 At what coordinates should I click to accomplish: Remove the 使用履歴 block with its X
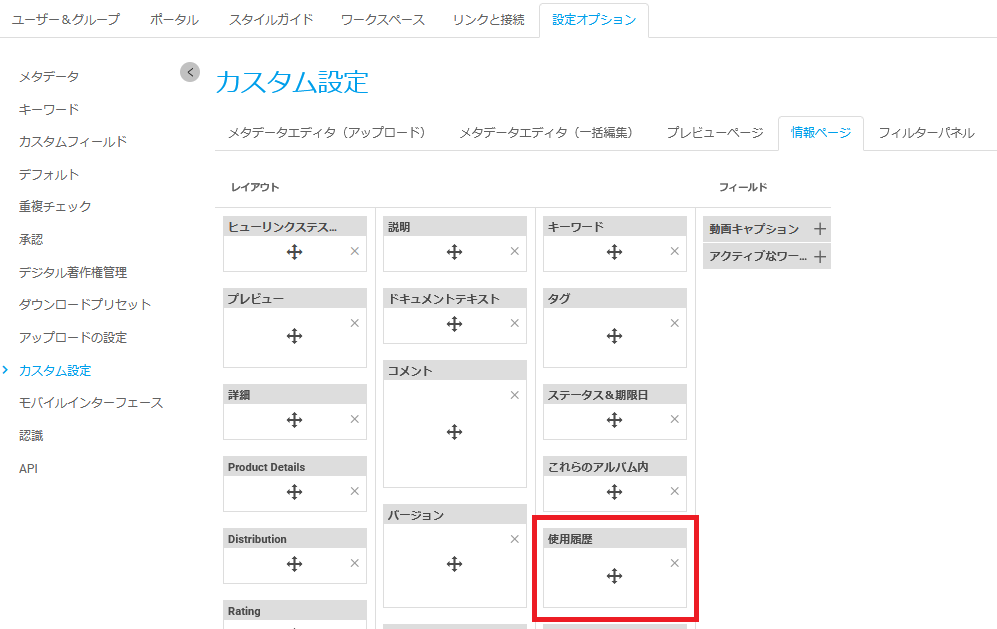(674, 563)
